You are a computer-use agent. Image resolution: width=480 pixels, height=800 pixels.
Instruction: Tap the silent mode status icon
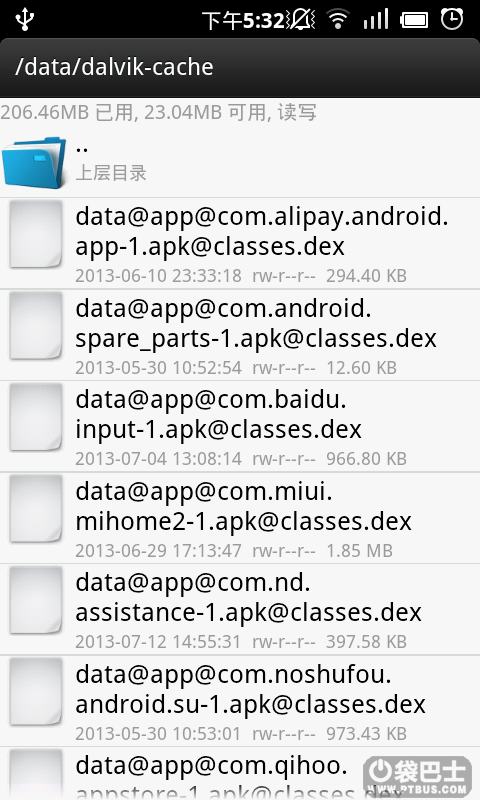point(303,20)
